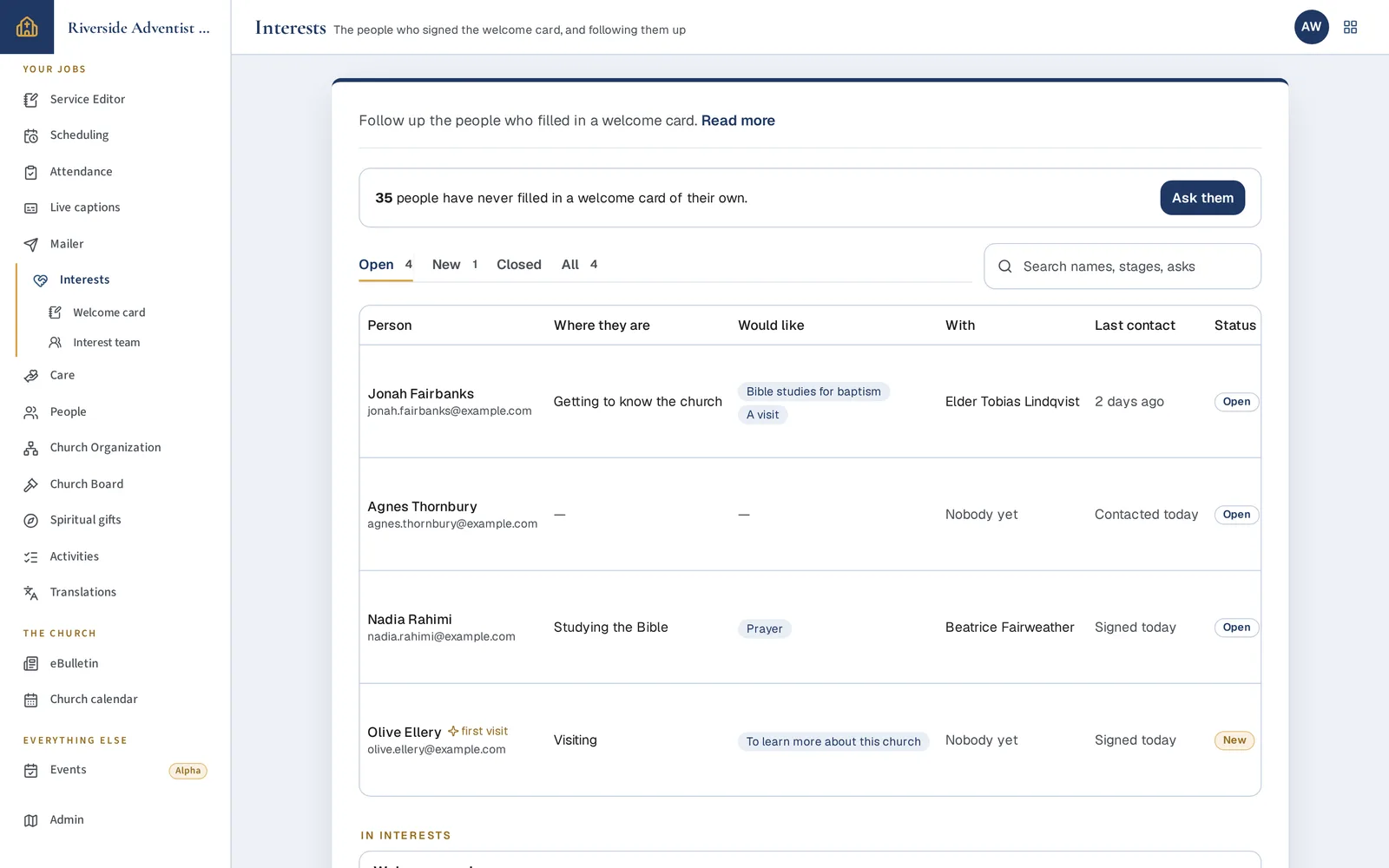Screen dimensions: 1389x868
Task: Switch to the All tab
Action: click(579, 265)
